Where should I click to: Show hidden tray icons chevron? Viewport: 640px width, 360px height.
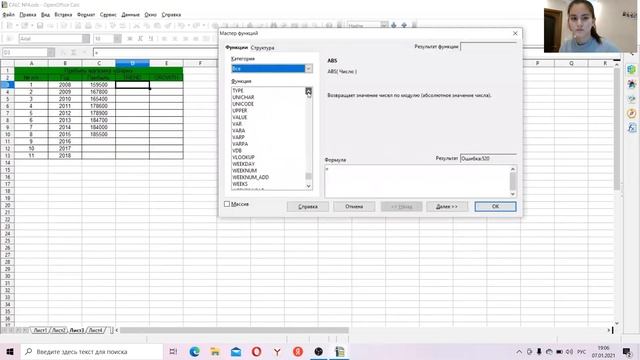(x=519, y=351)
